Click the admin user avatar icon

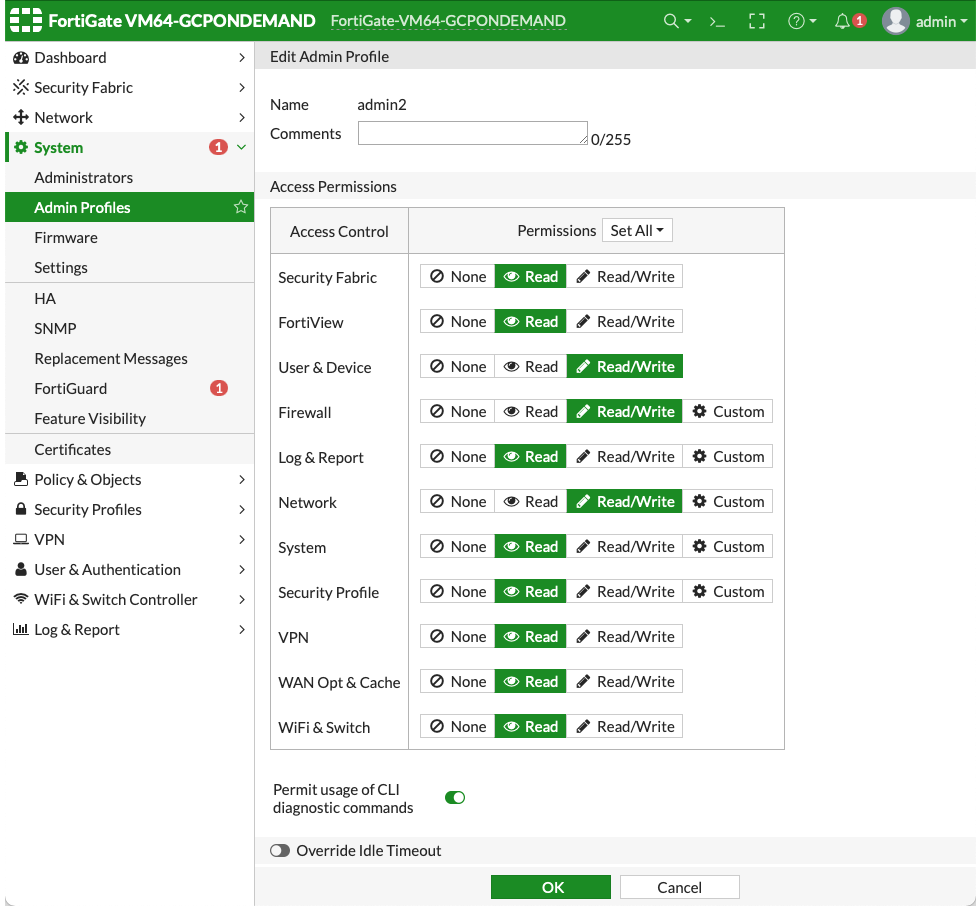(x=896, y=21)
